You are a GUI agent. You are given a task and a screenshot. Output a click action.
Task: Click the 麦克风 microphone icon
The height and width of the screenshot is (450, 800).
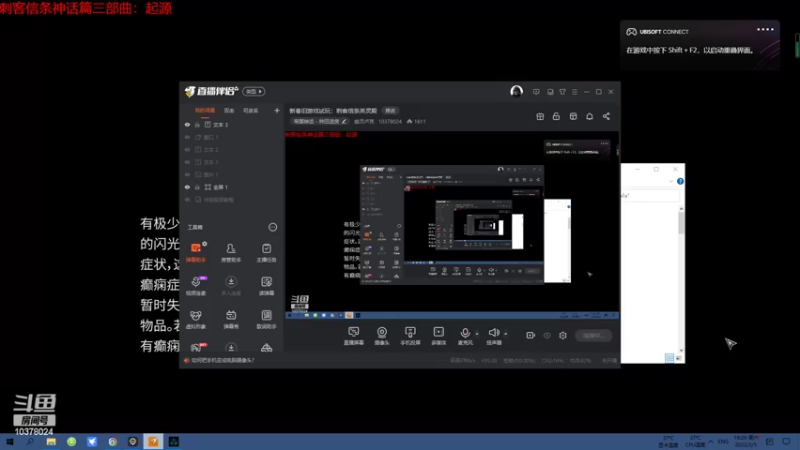pos(465,333)
